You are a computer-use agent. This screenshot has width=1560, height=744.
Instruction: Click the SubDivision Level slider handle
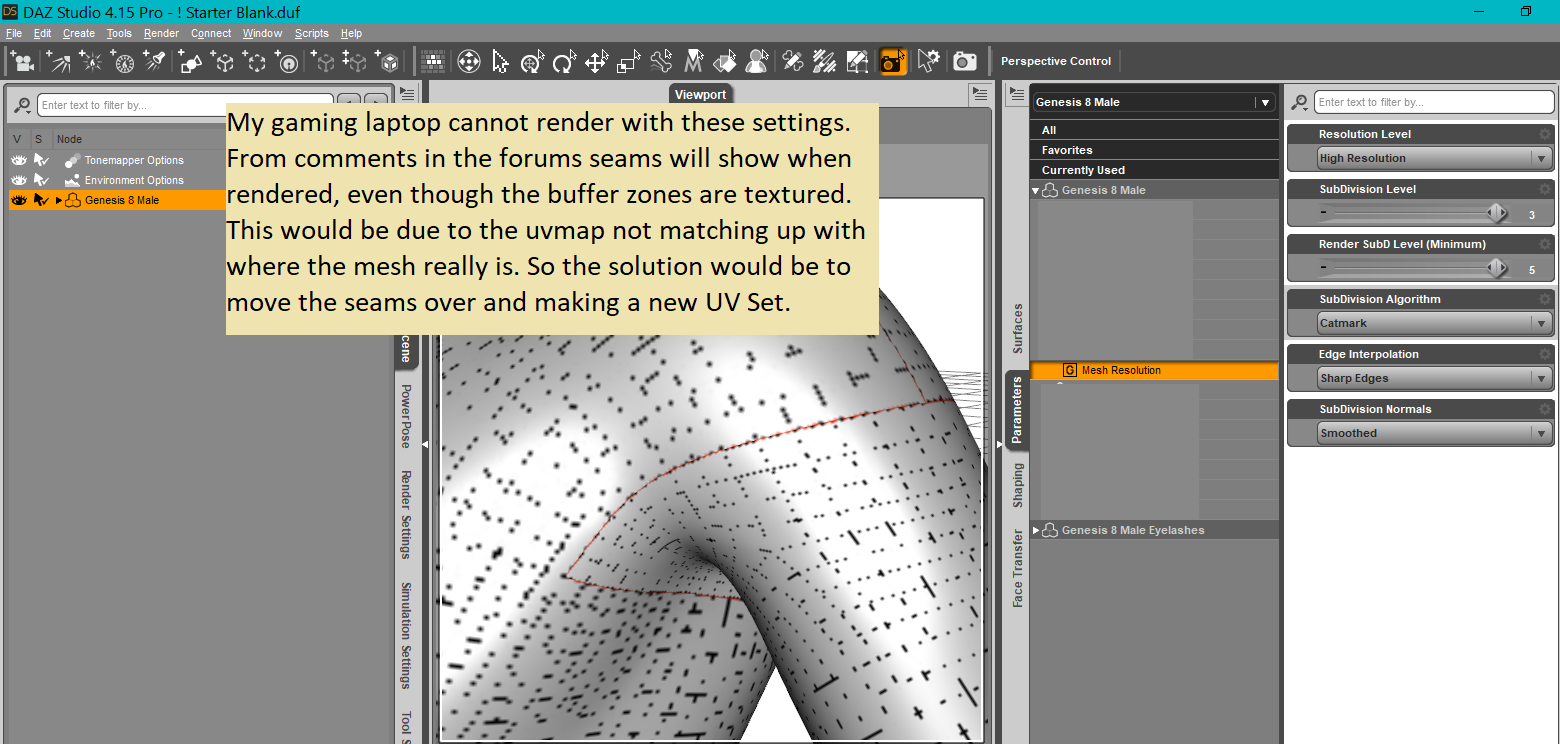point(1497,213)
